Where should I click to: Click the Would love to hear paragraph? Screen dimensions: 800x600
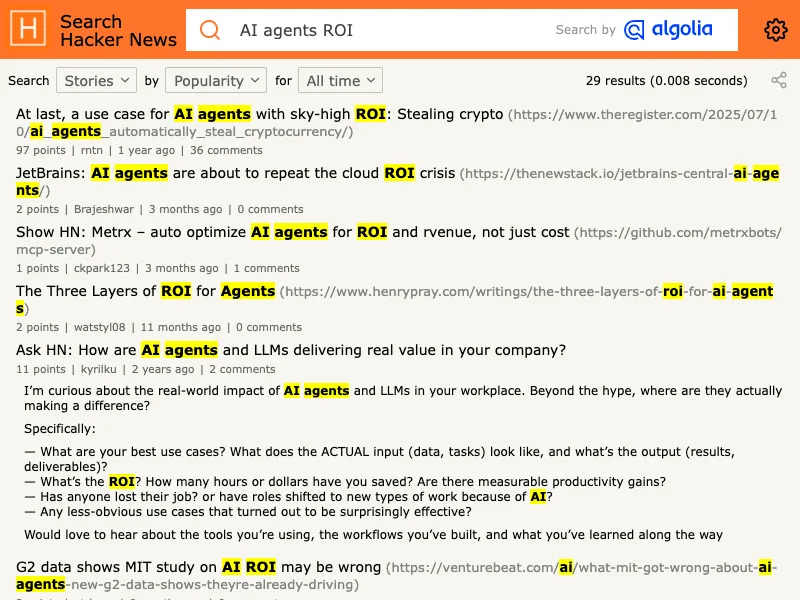coord(373,535)
